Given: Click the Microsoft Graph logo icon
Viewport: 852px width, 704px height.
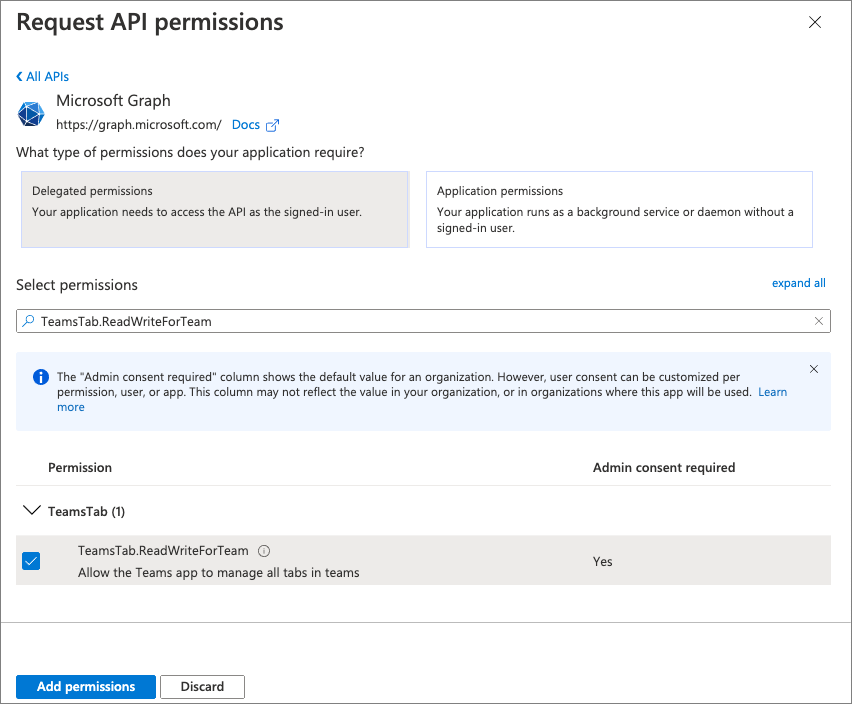Looking at the screenshot, I should [31, 114].
